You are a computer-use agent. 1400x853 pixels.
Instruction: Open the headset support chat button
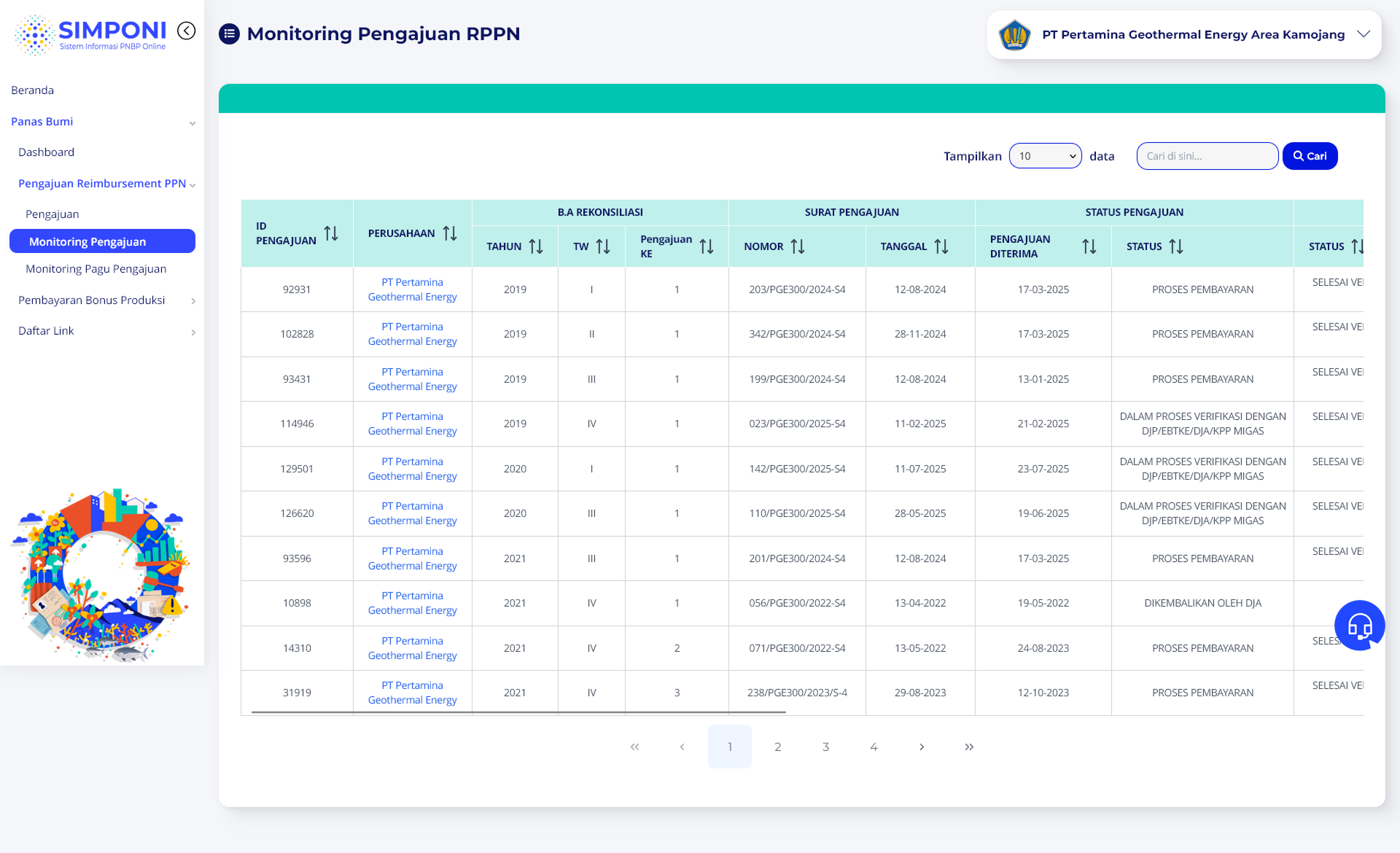[x=1359, y=626]
